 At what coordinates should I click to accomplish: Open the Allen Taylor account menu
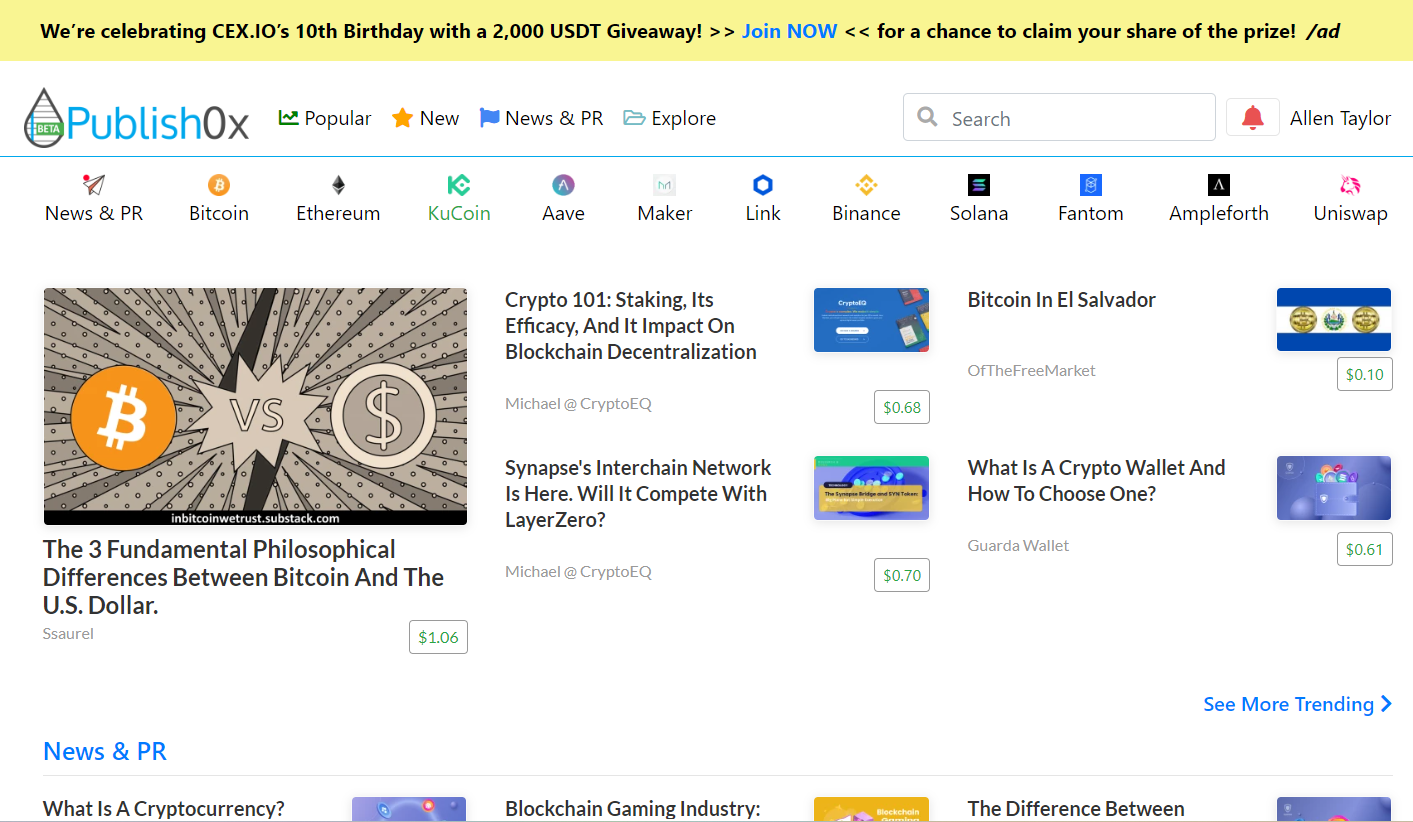point(1340,118)
